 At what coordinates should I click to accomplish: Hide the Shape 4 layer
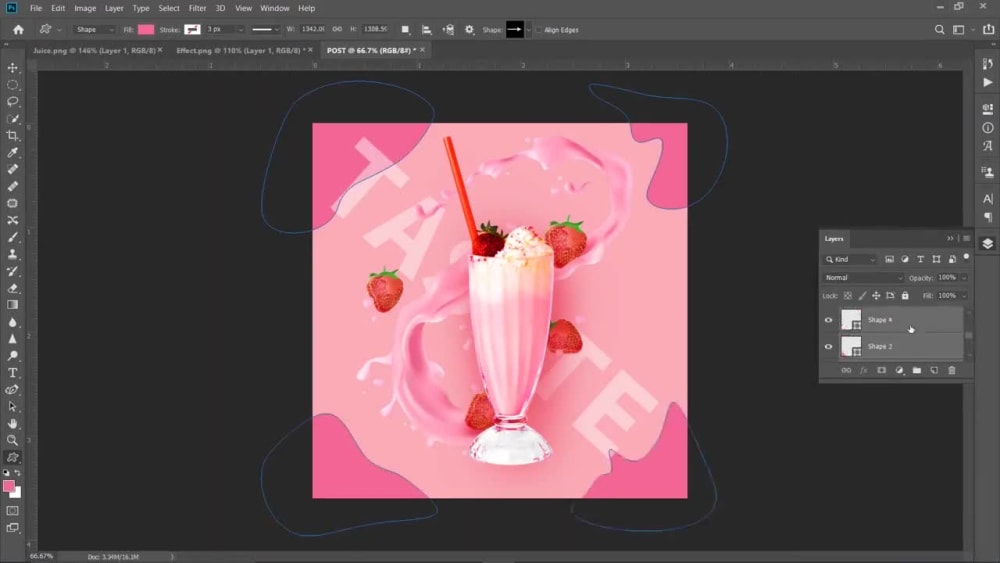828,320
